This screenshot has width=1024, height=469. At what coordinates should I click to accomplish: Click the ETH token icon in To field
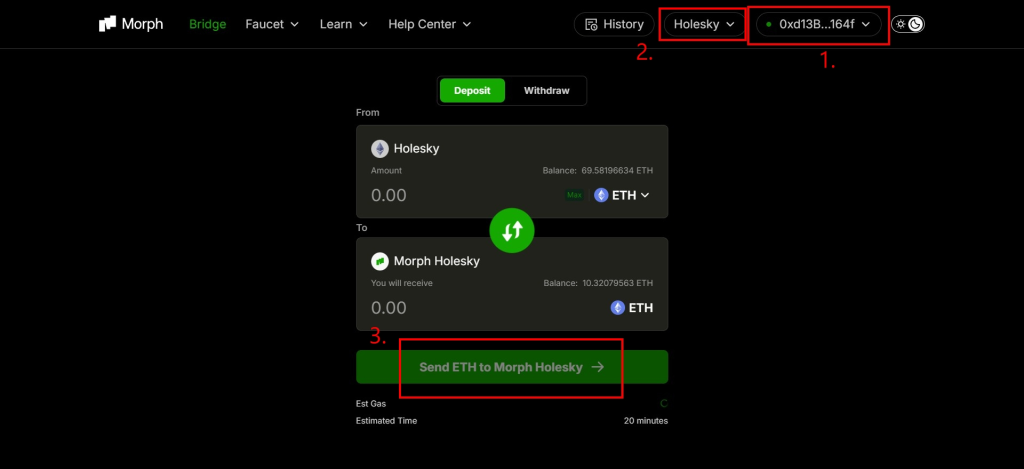(618, 308)
